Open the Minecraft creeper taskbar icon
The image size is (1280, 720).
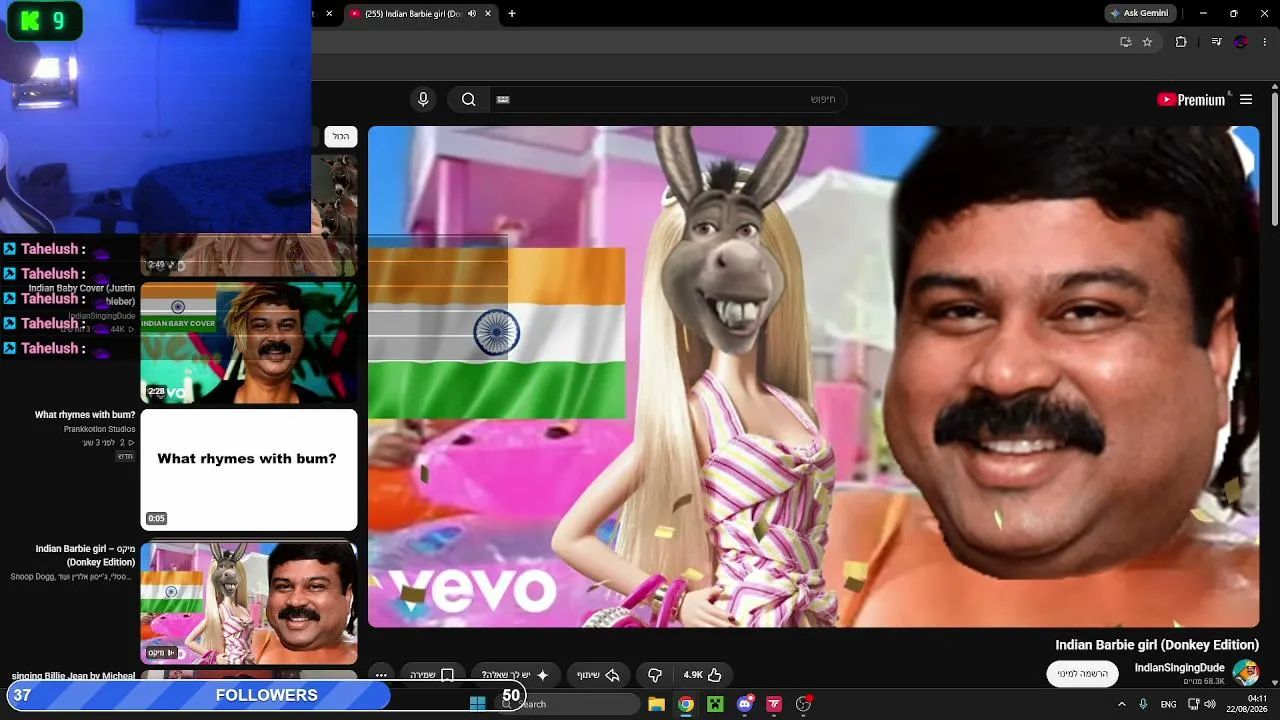[715, 704]
